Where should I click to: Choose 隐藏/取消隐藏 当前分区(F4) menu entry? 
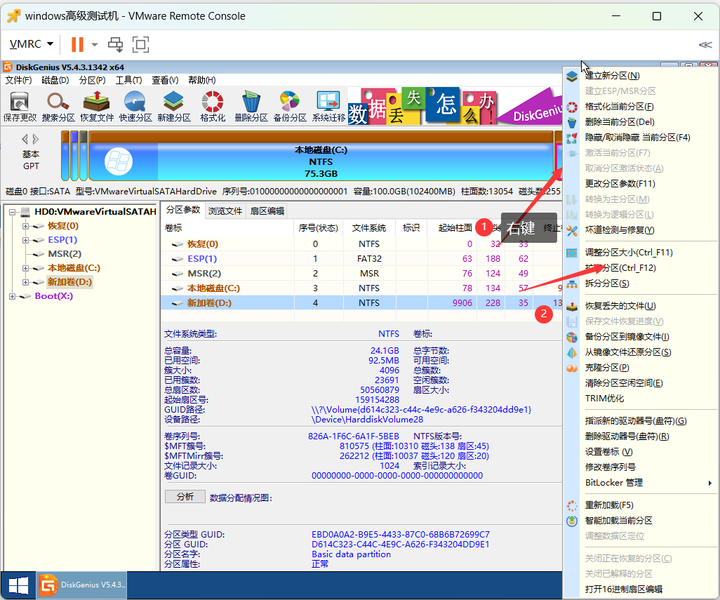640,138
